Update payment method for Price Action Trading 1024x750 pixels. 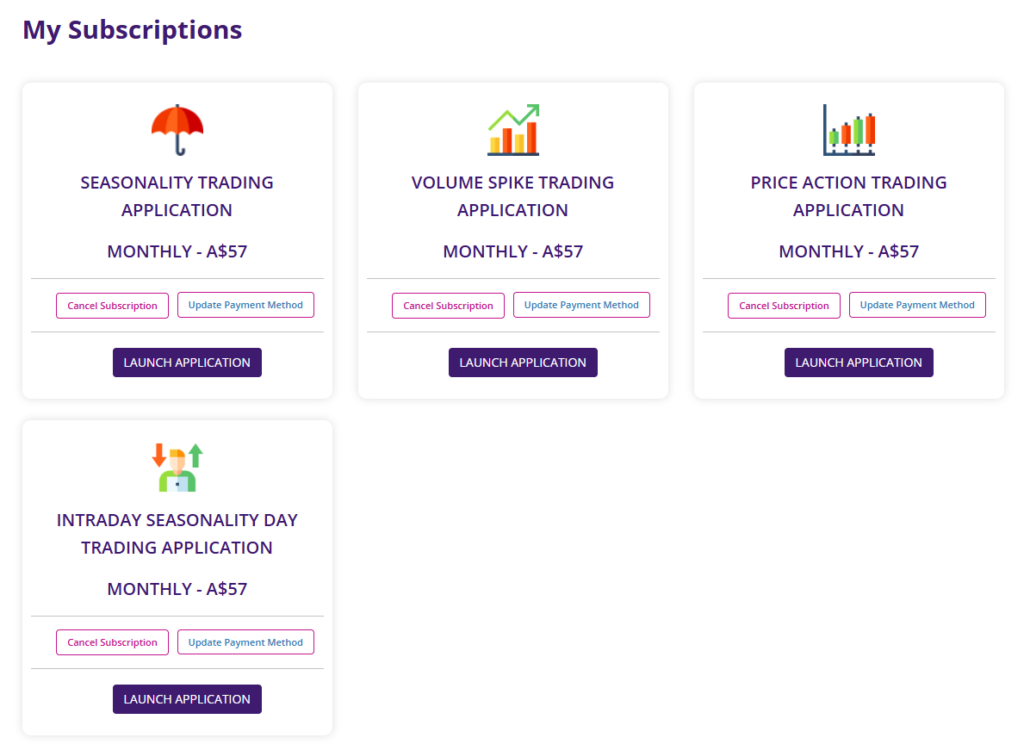point(918,305)
